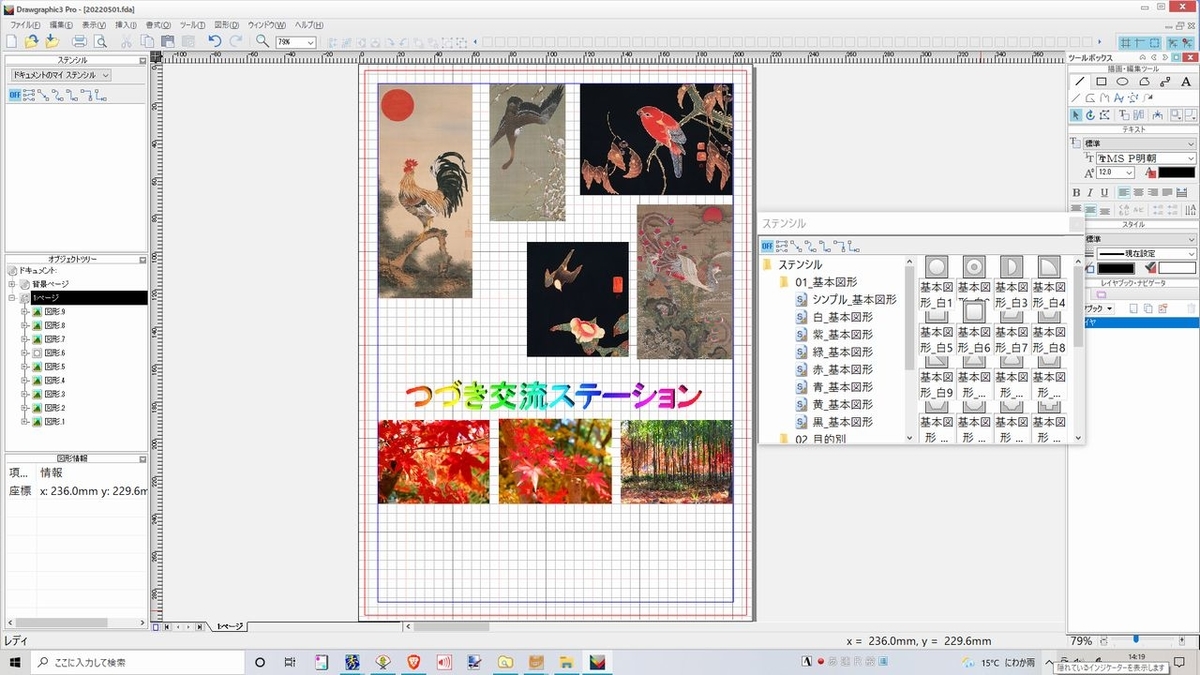Select 白_基本図形 stencil in tree
Viewport: 1200px width, 675px height.
(842, 317)
